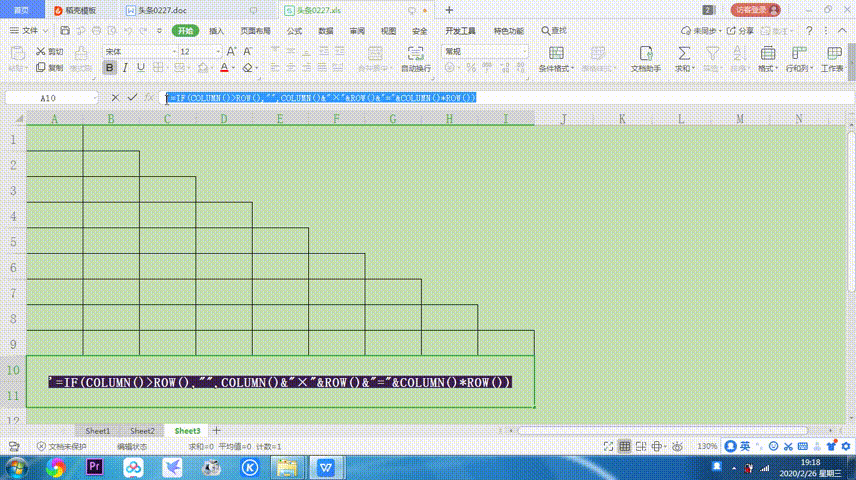Screen dimensions: 856x480
Task: Open the number format 常规 dropdown
Action: tap(525, 51)
